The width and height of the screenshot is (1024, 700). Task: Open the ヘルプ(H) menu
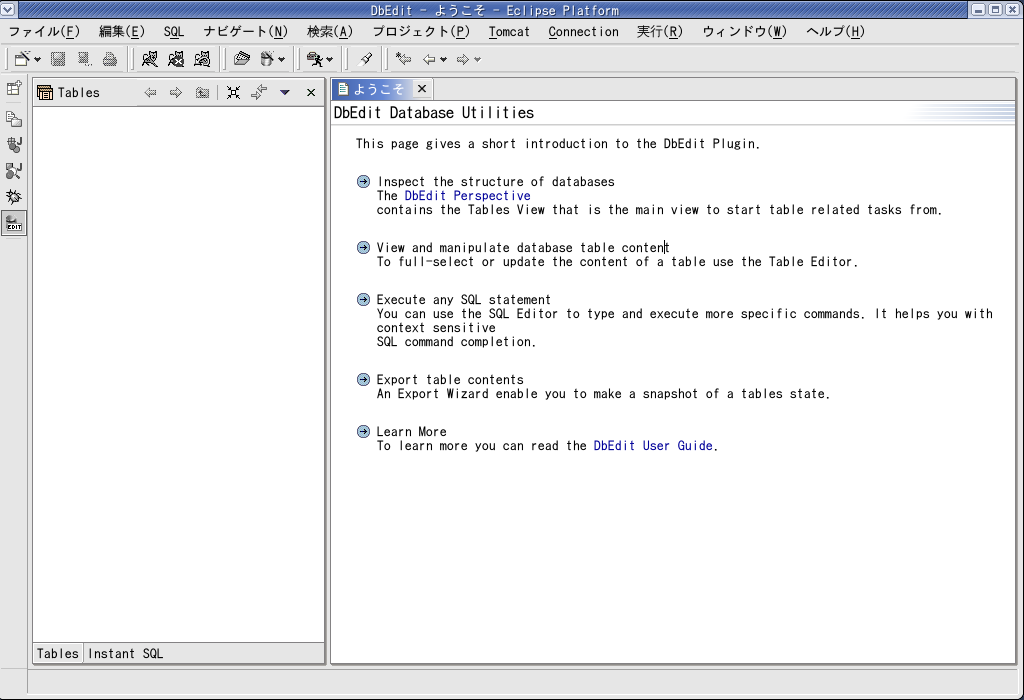(835, 31)
